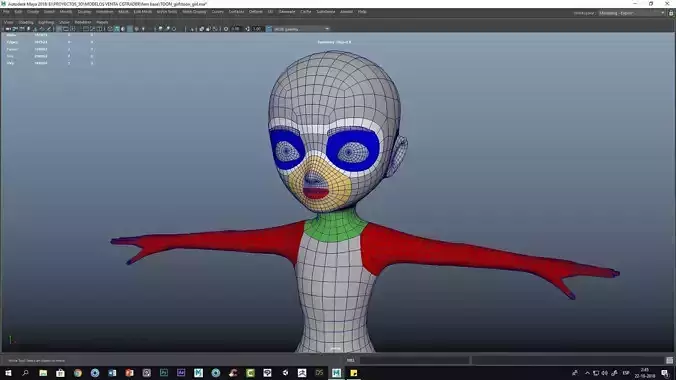
Task: Click the Symmetry: Object X heads-up text
Action: point(334,42)
